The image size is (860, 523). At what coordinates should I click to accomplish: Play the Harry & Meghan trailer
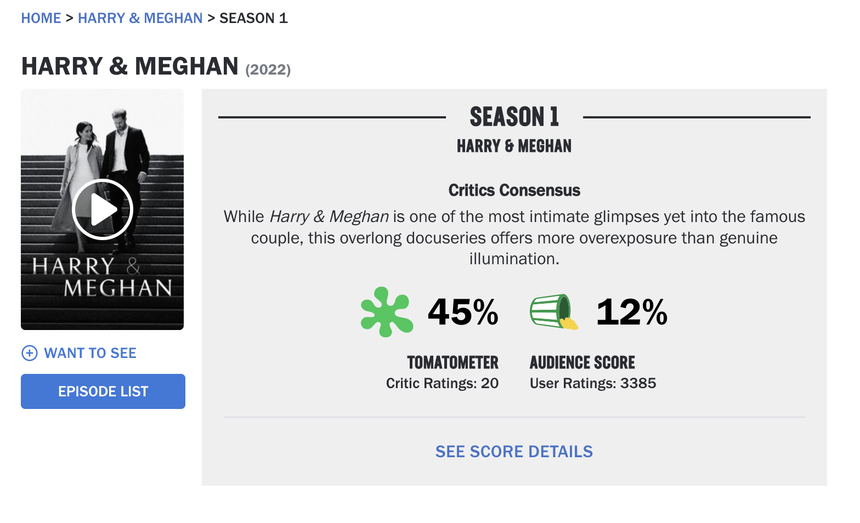pyautogui.click(x=102, y=209)
